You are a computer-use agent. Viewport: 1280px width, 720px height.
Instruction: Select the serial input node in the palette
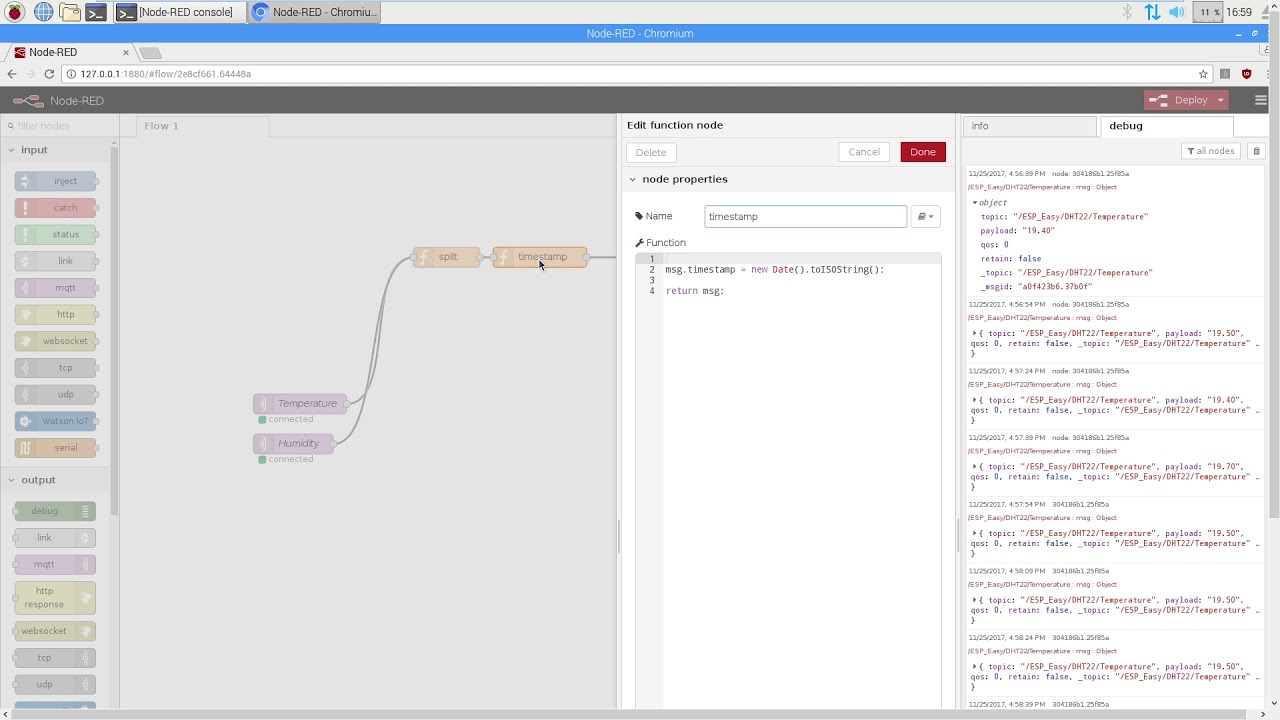coord(56,448)
